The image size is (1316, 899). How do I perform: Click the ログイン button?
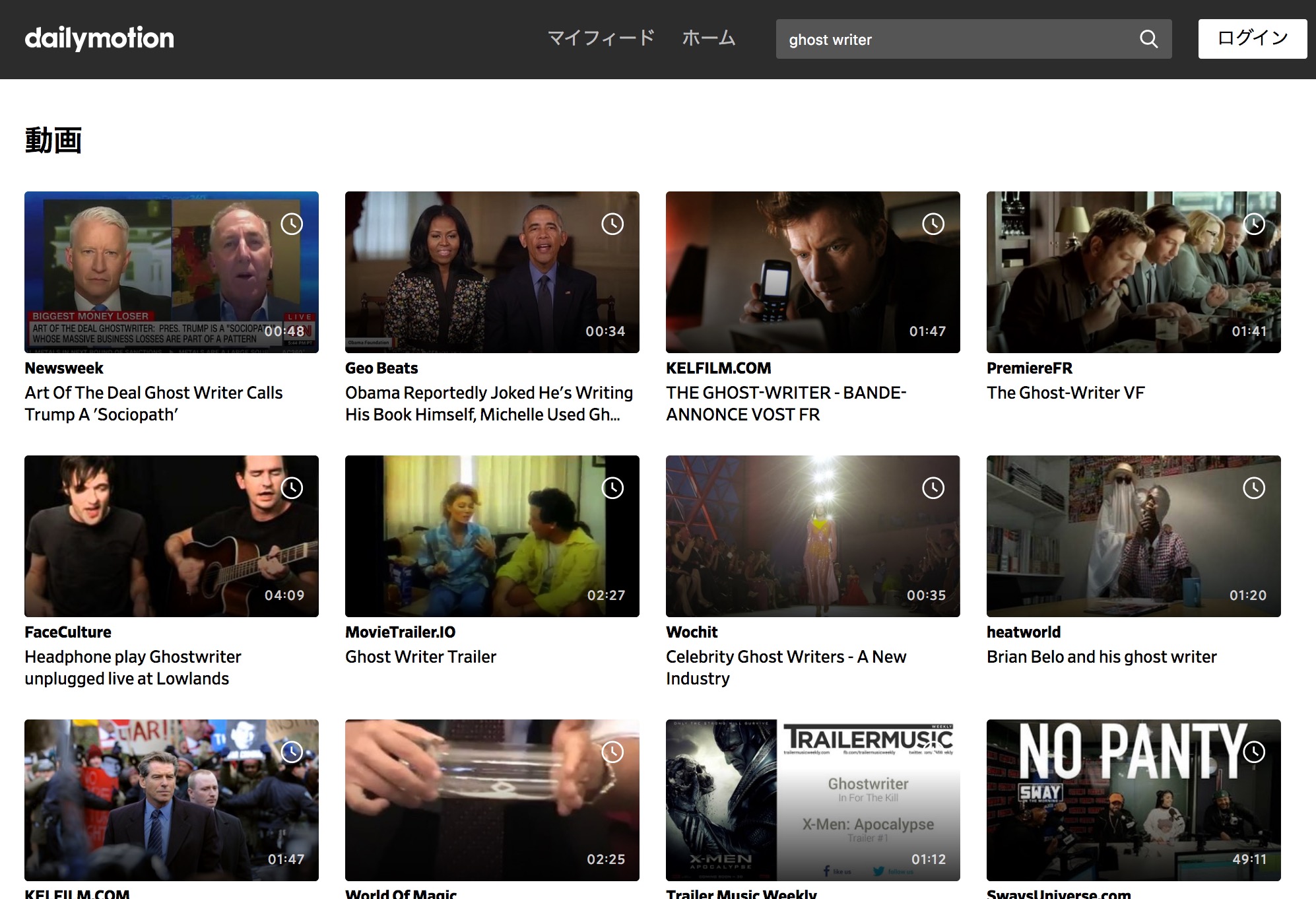(x=1253, y=39)
